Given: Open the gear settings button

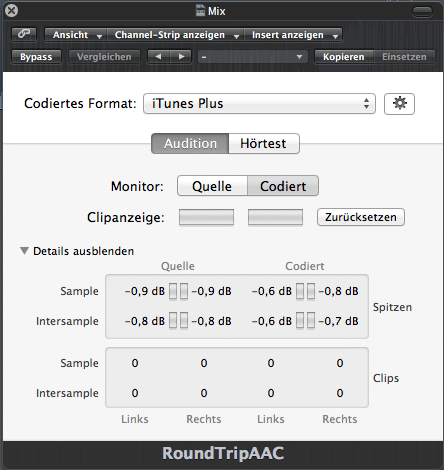Looking at the screenshot, I should point(399,104).
